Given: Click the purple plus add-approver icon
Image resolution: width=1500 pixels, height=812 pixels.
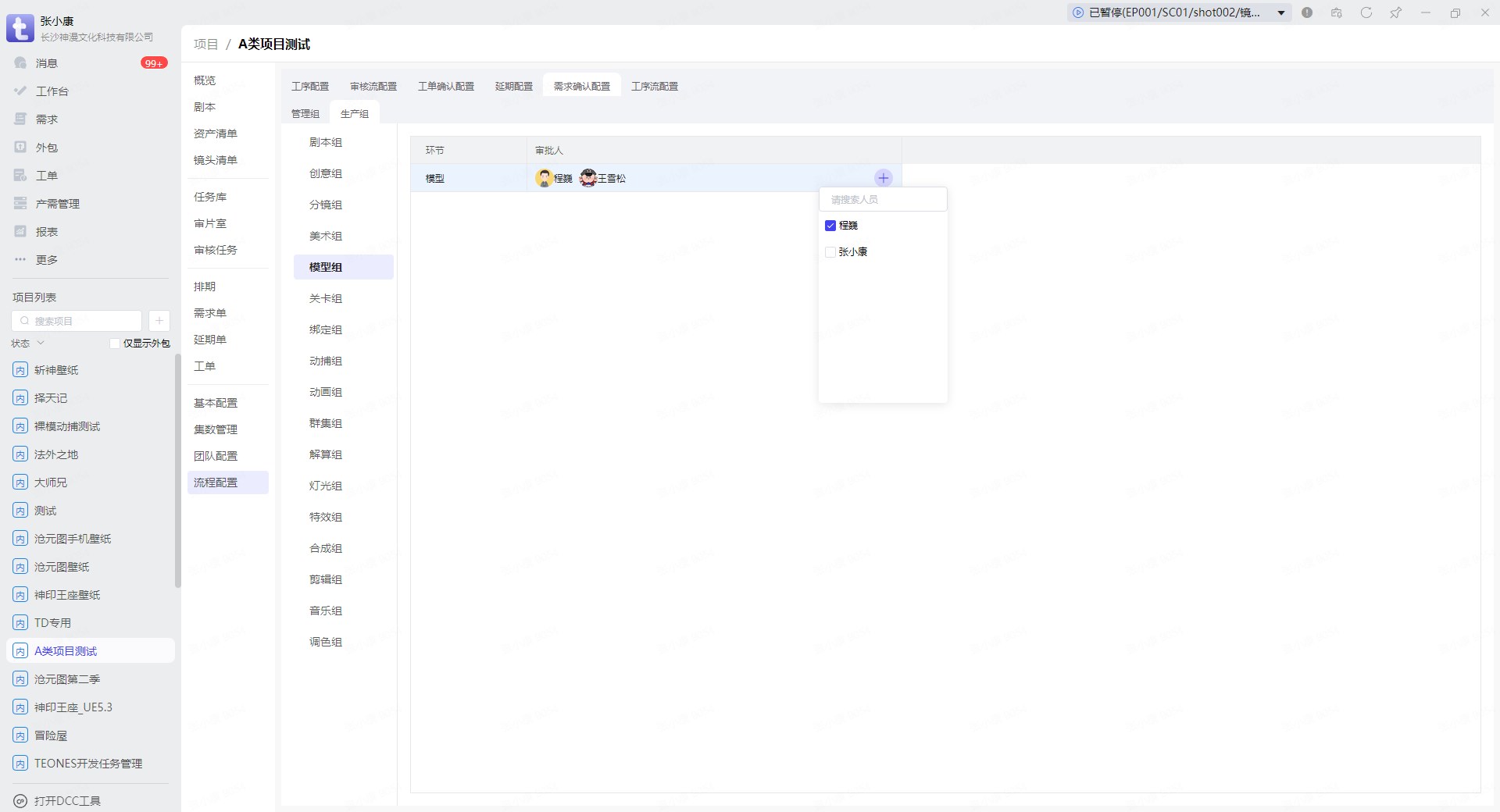Looking at the screenshot, I should tap(883, 178).
